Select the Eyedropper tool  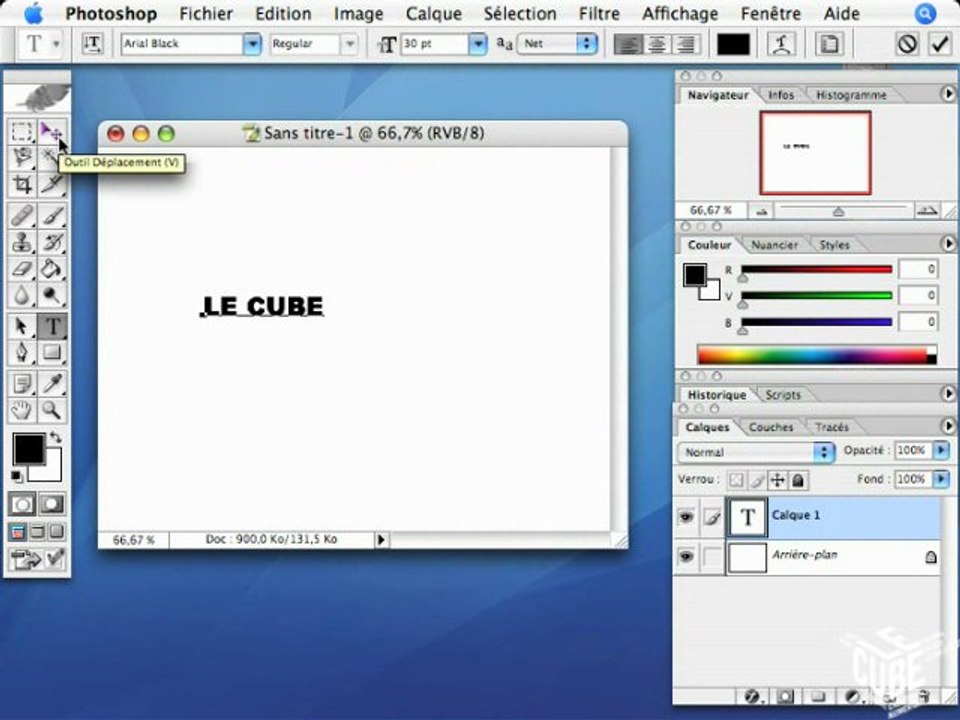point(51,384)
